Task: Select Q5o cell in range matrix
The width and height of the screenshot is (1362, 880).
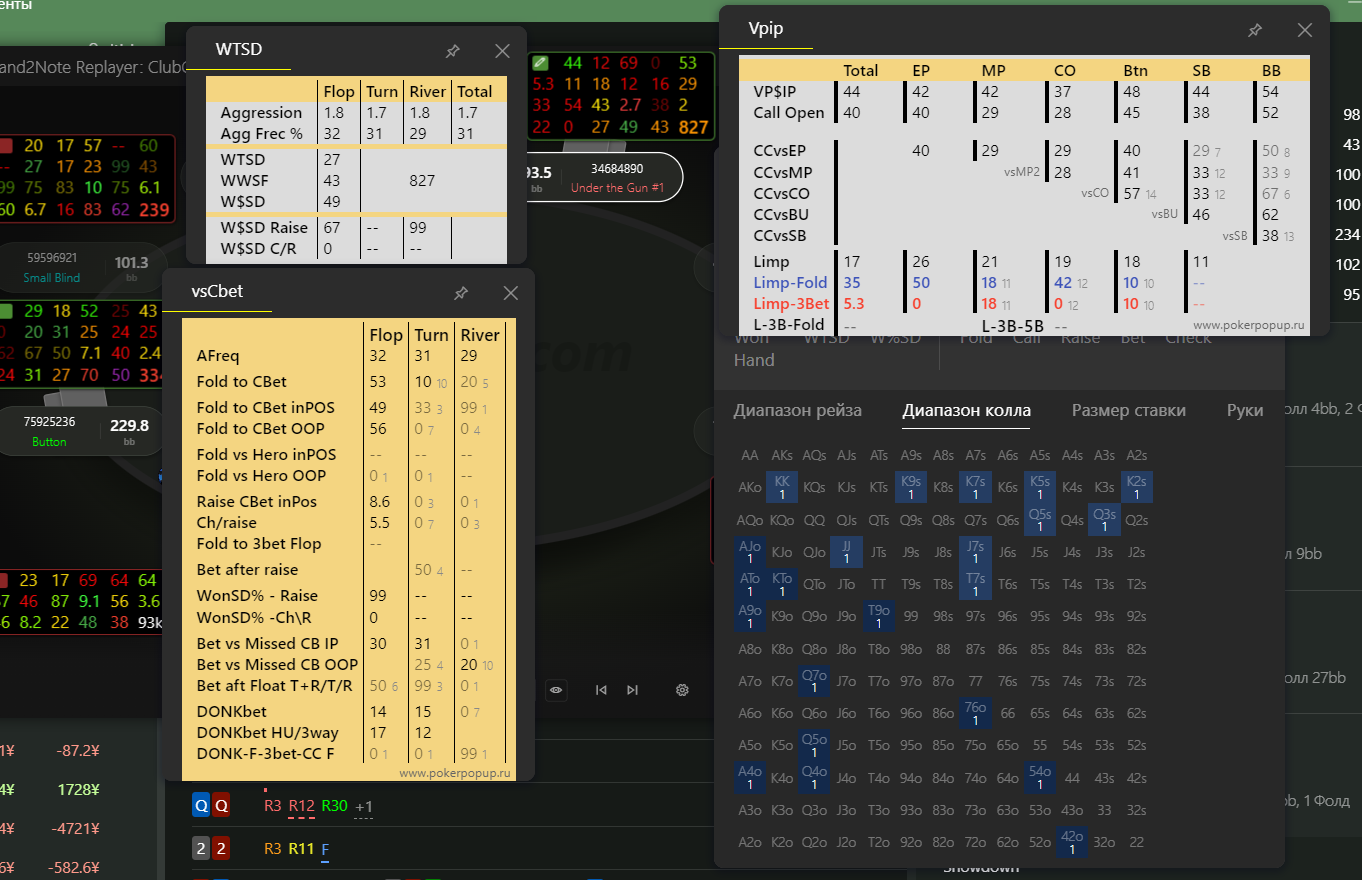Action: click(x=814, y=745)
